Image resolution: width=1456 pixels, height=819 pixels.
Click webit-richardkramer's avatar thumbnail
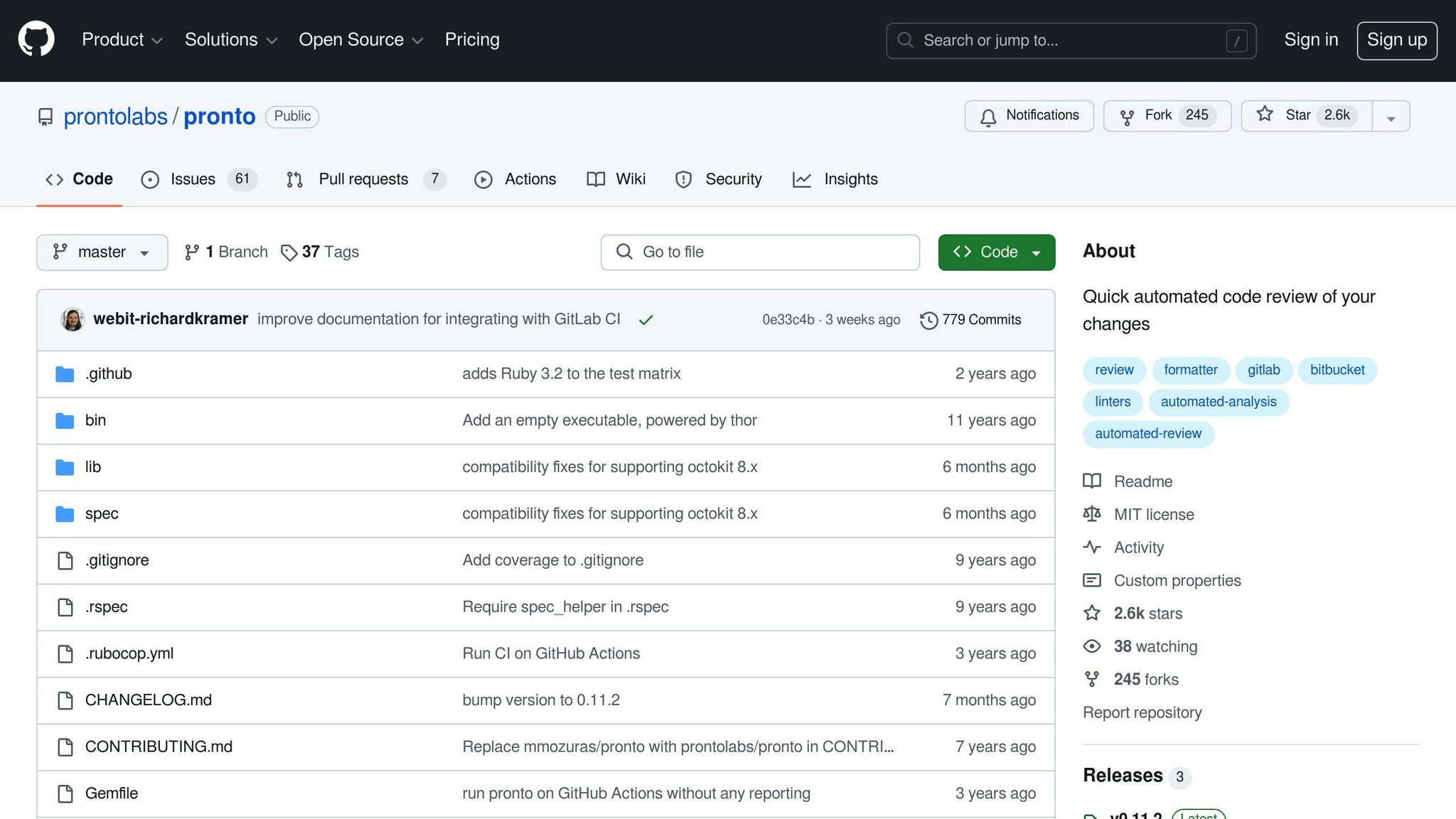click(x=73, y=320)
